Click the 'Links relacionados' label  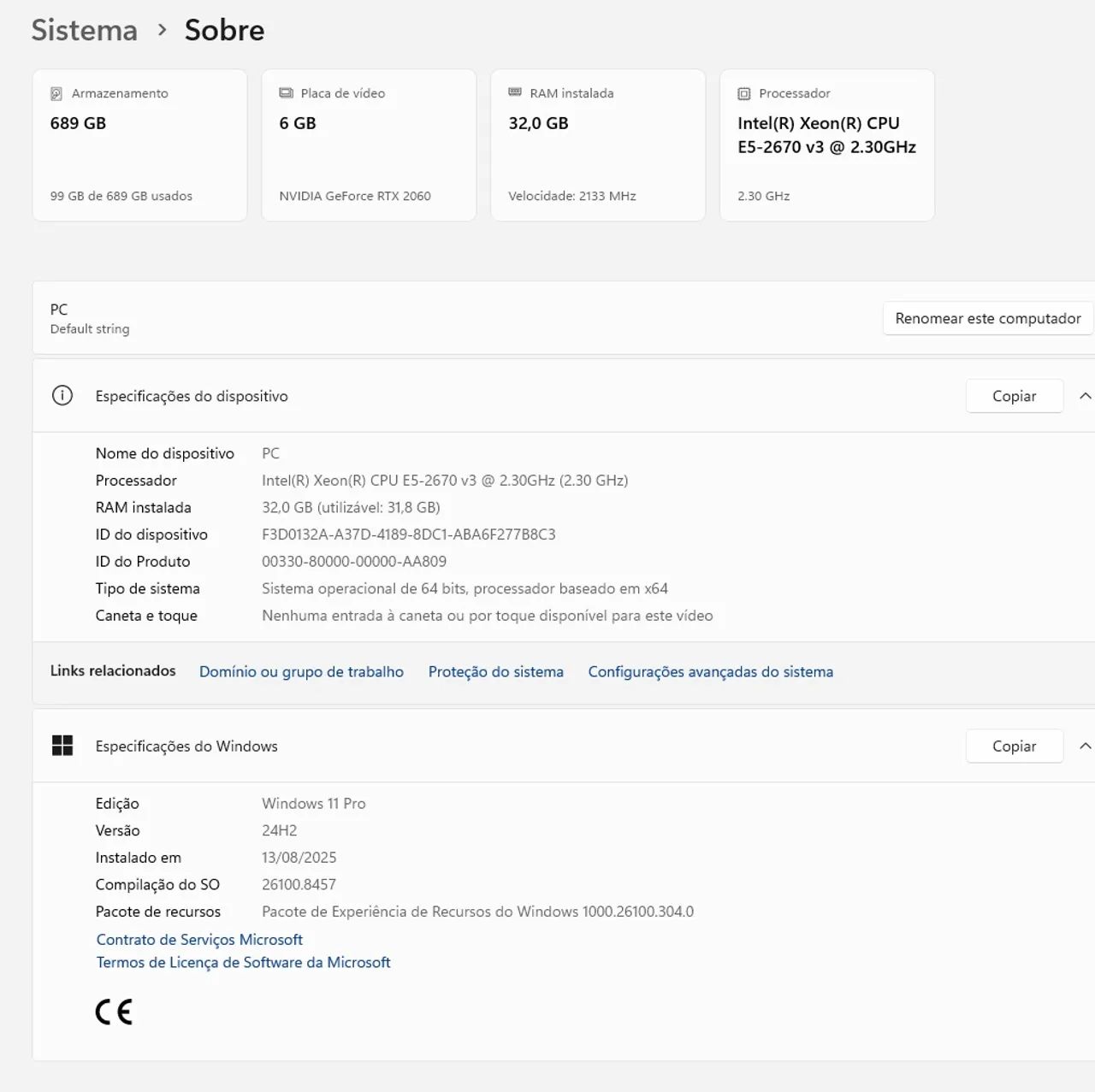(x=113, y=671)
